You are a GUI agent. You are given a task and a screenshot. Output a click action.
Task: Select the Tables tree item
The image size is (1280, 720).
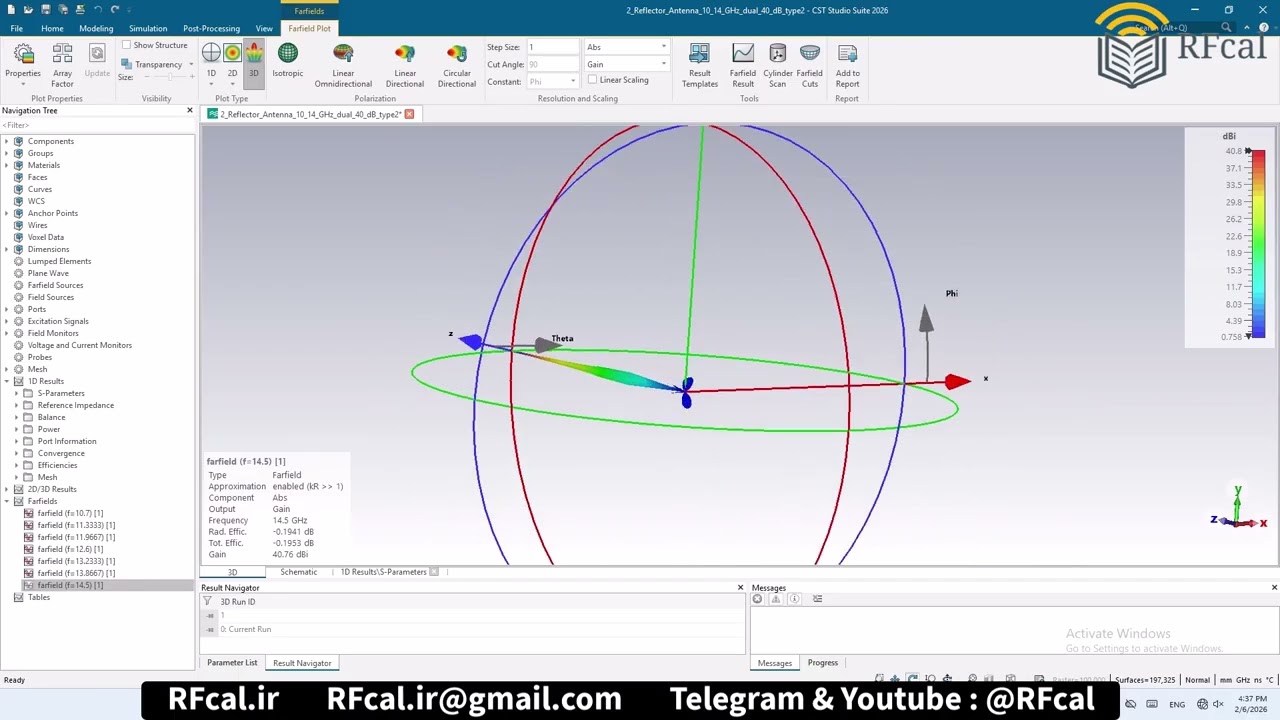39,597
